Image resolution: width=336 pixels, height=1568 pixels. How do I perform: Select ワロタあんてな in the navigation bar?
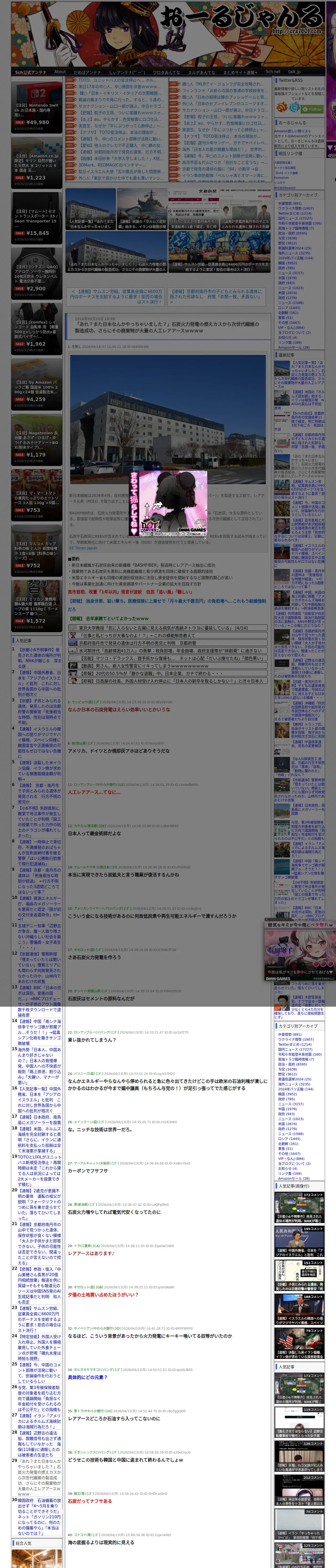166,72
